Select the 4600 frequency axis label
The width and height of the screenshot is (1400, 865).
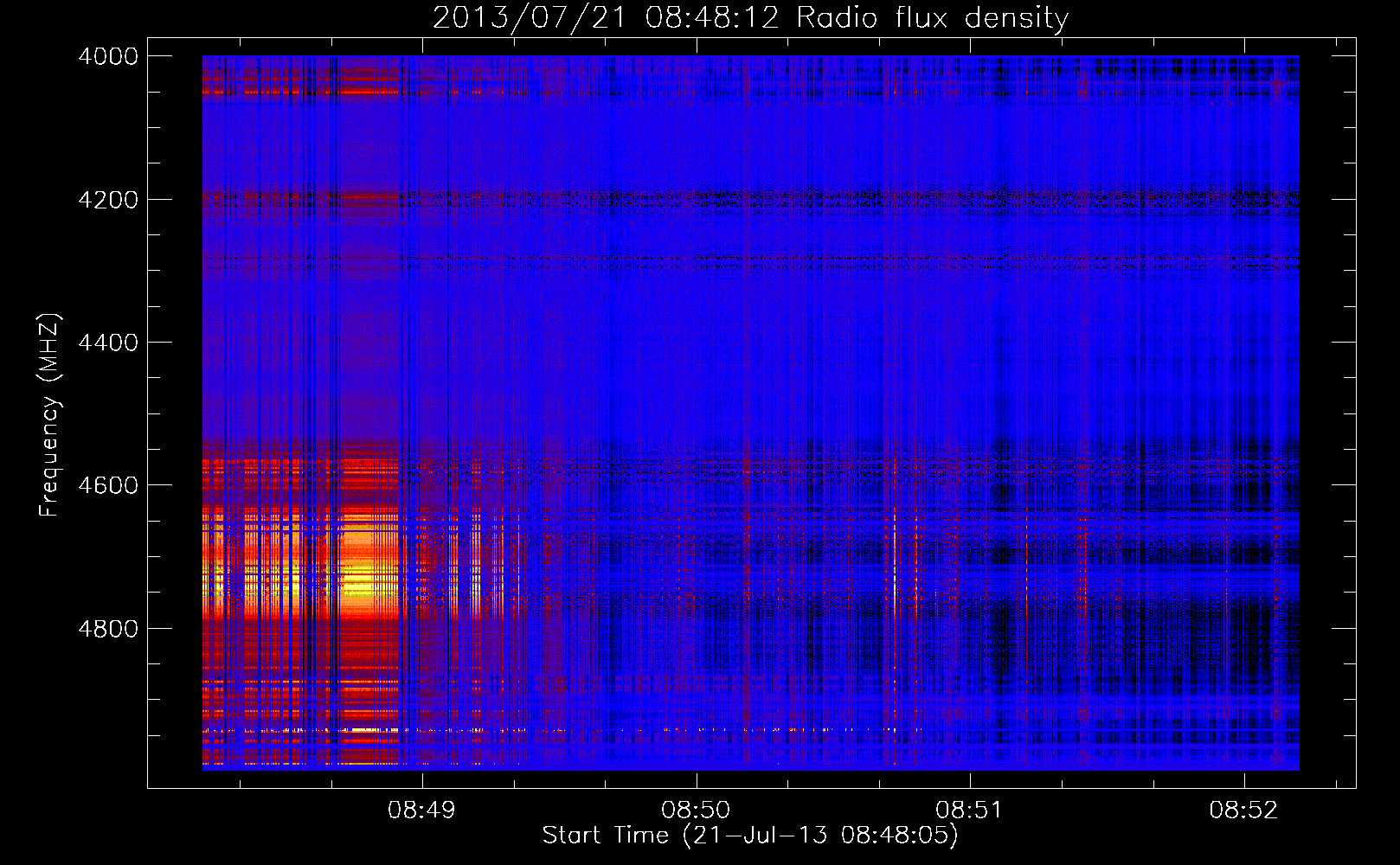tap(108, 485)
